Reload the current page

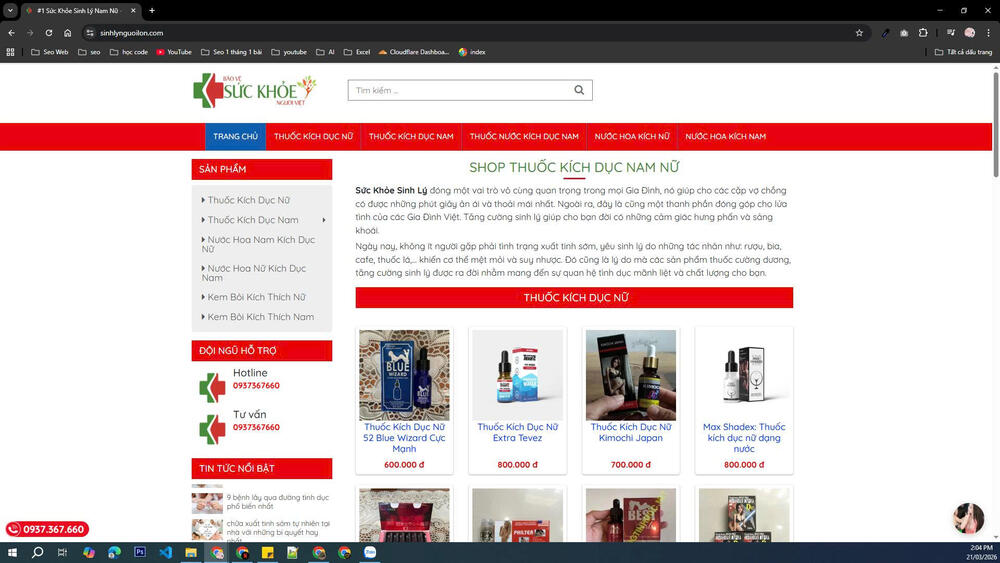click(x=48, y=33)
